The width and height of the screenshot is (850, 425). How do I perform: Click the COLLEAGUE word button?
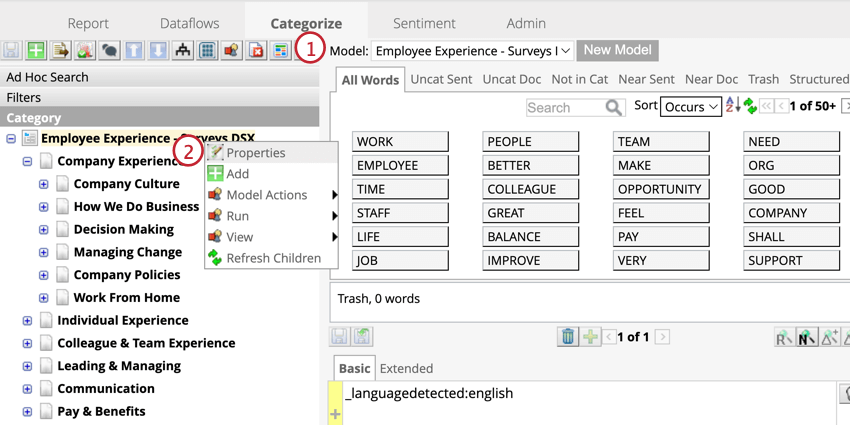pyautogui.click(x=530, y=189)
